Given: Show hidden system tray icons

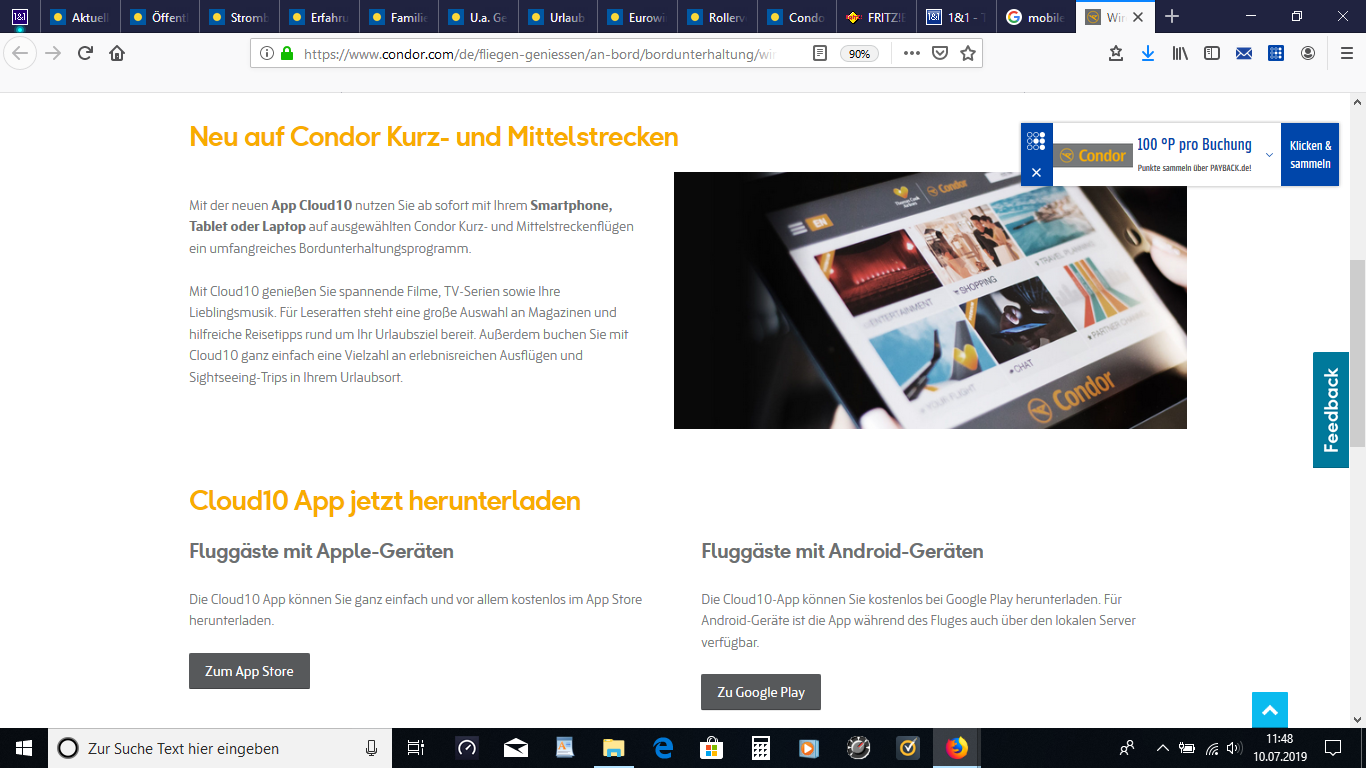Looking at the screenshot, I should pos(1162,748).
